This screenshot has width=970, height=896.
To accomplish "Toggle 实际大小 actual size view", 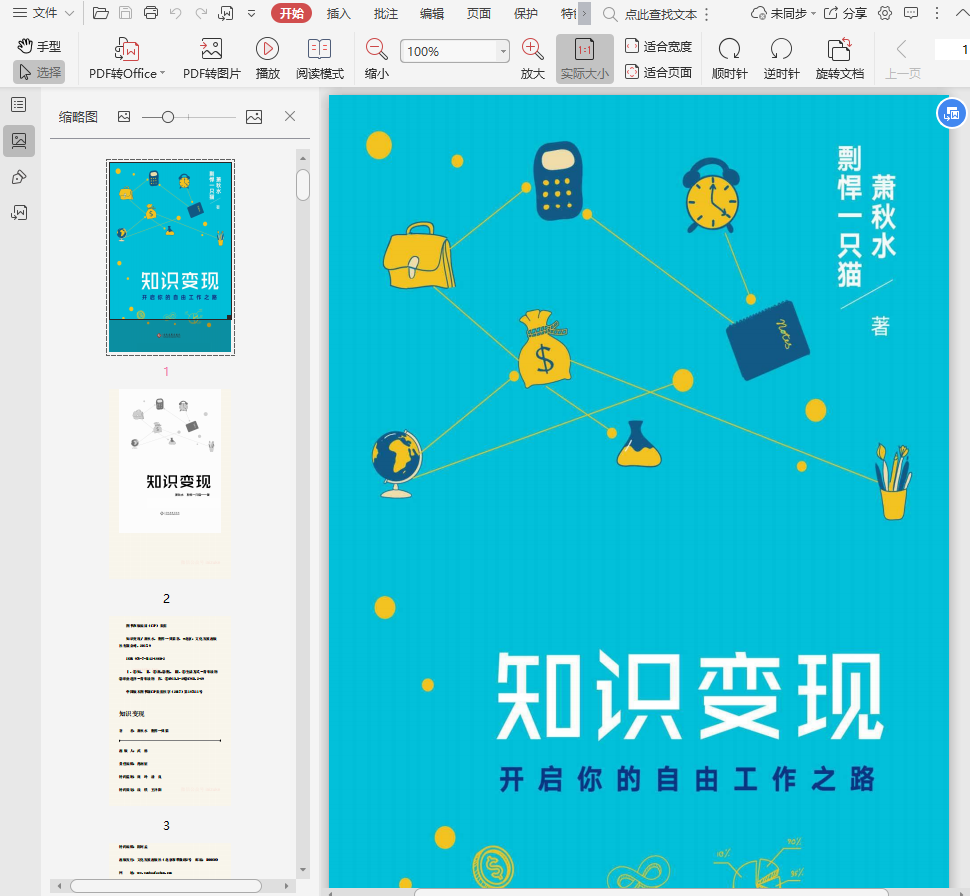I will click(585, 59).
